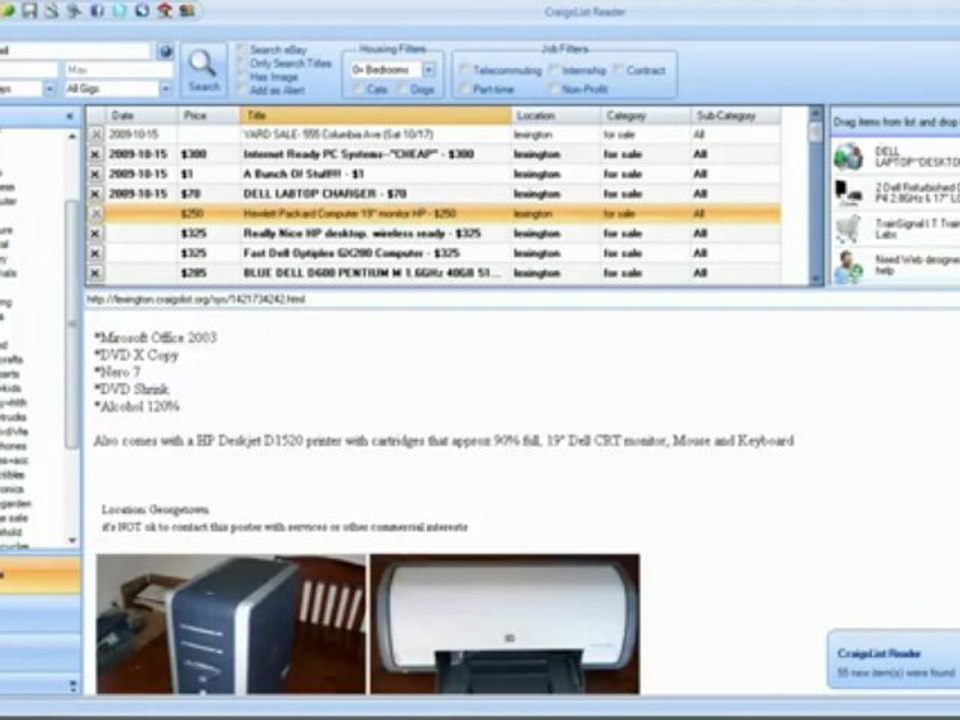This screenshot has height=720, width=960.
Task: Click the main keyword search input field
Action: click(75, 51)
